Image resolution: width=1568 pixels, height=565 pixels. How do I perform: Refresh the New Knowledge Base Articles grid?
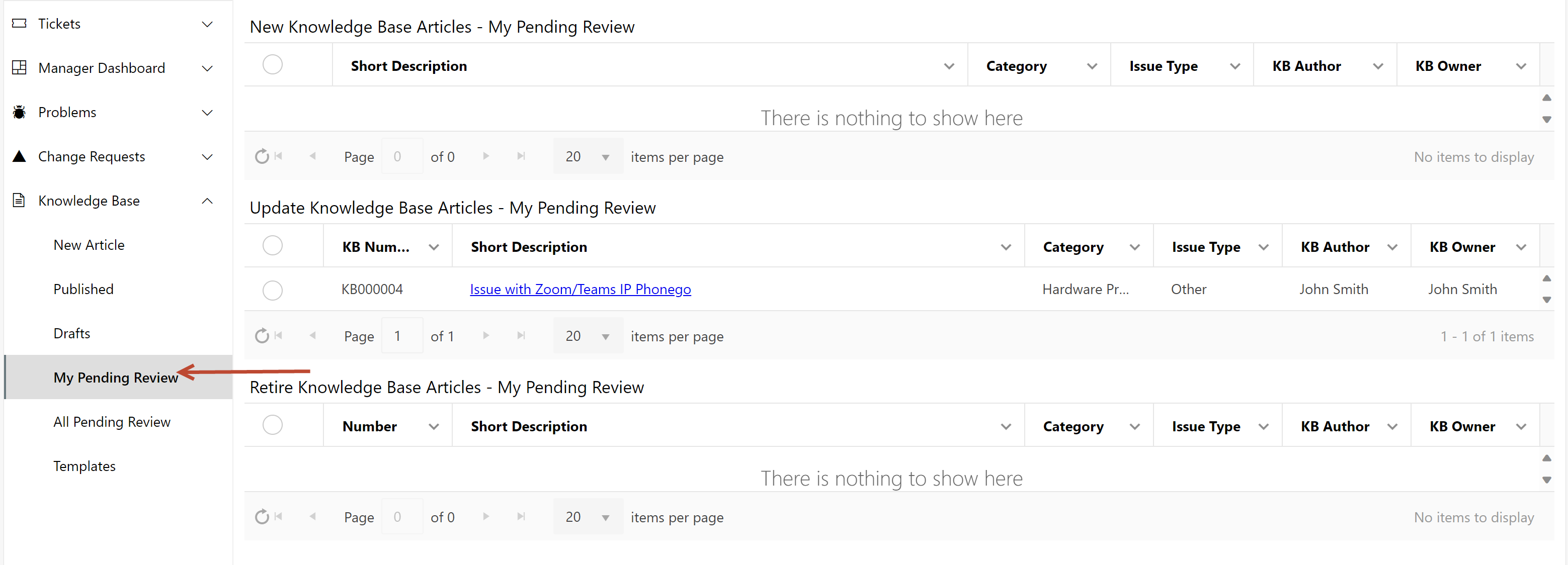pos(262,156)
